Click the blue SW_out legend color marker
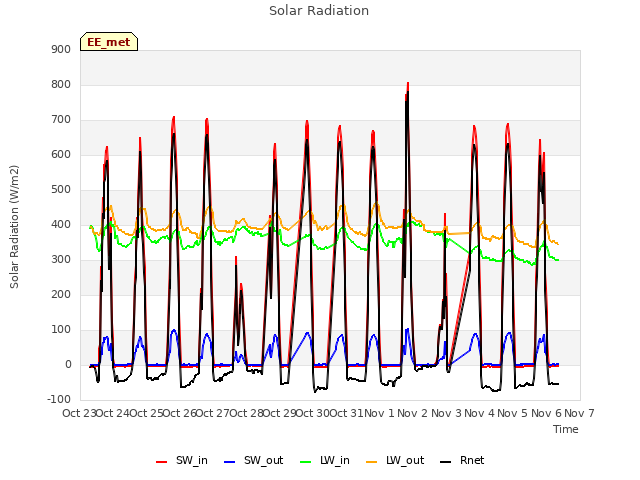The width and height of the screenshot is (640, 480). tap(230, 462)
